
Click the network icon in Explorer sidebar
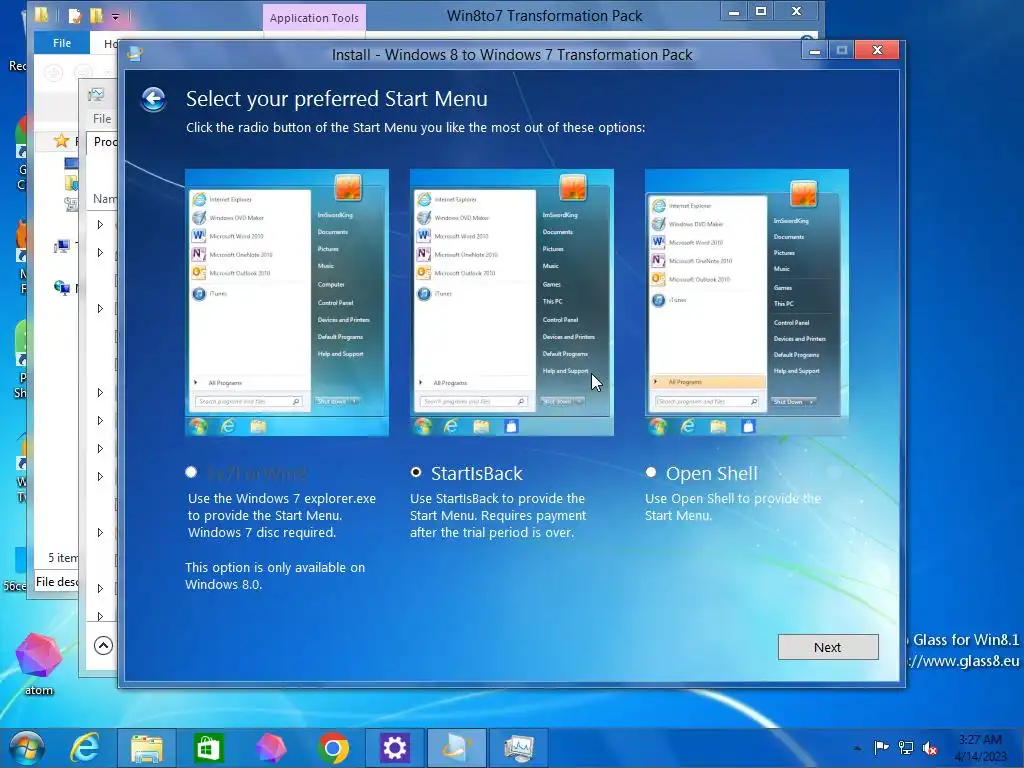pos(62,287)
